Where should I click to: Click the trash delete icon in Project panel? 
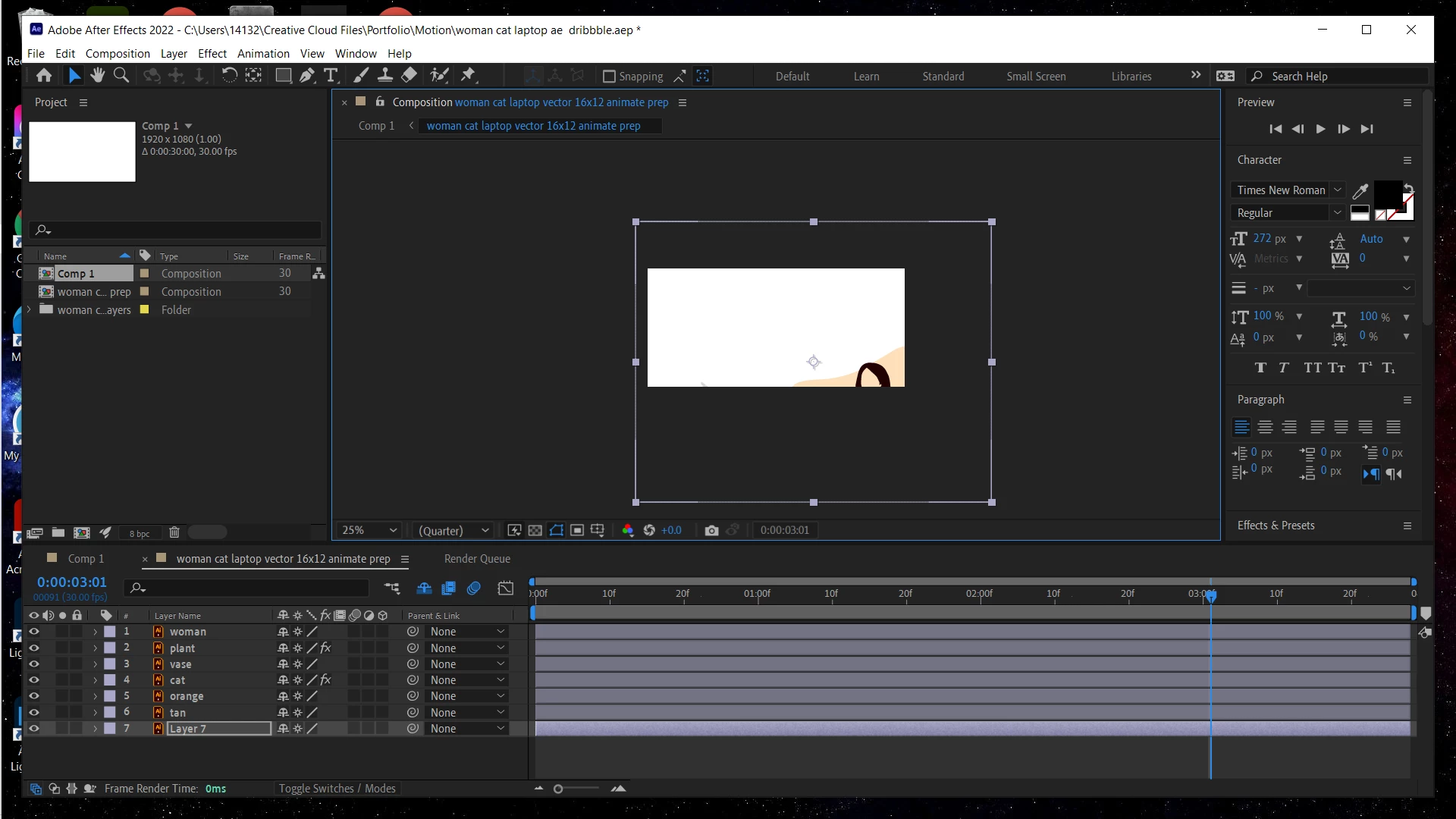(174, 532)
